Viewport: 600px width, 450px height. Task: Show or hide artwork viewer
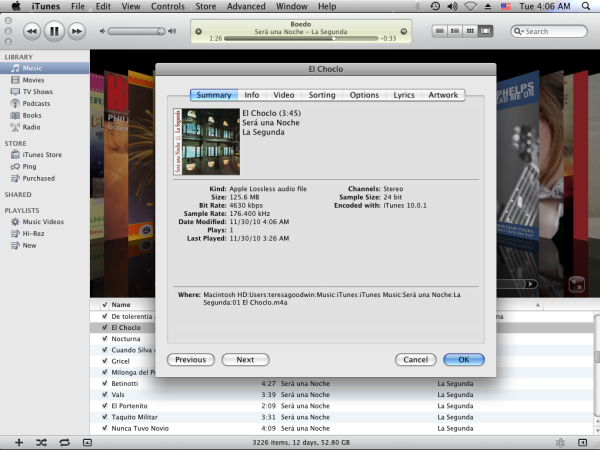point(87,443)
